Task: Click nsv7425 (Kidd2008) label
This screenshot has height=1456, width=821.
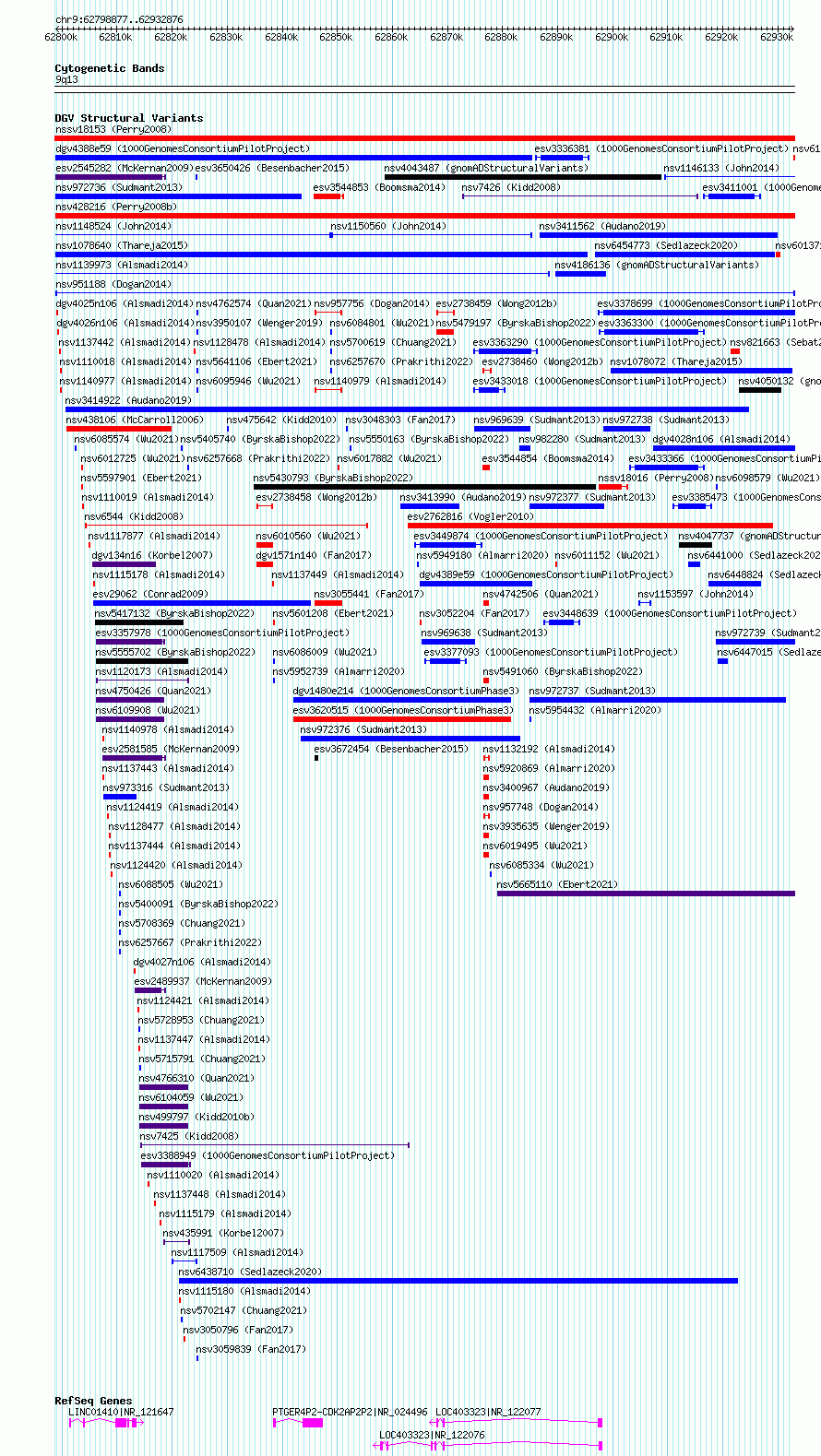Action: tap(189, 1137)
